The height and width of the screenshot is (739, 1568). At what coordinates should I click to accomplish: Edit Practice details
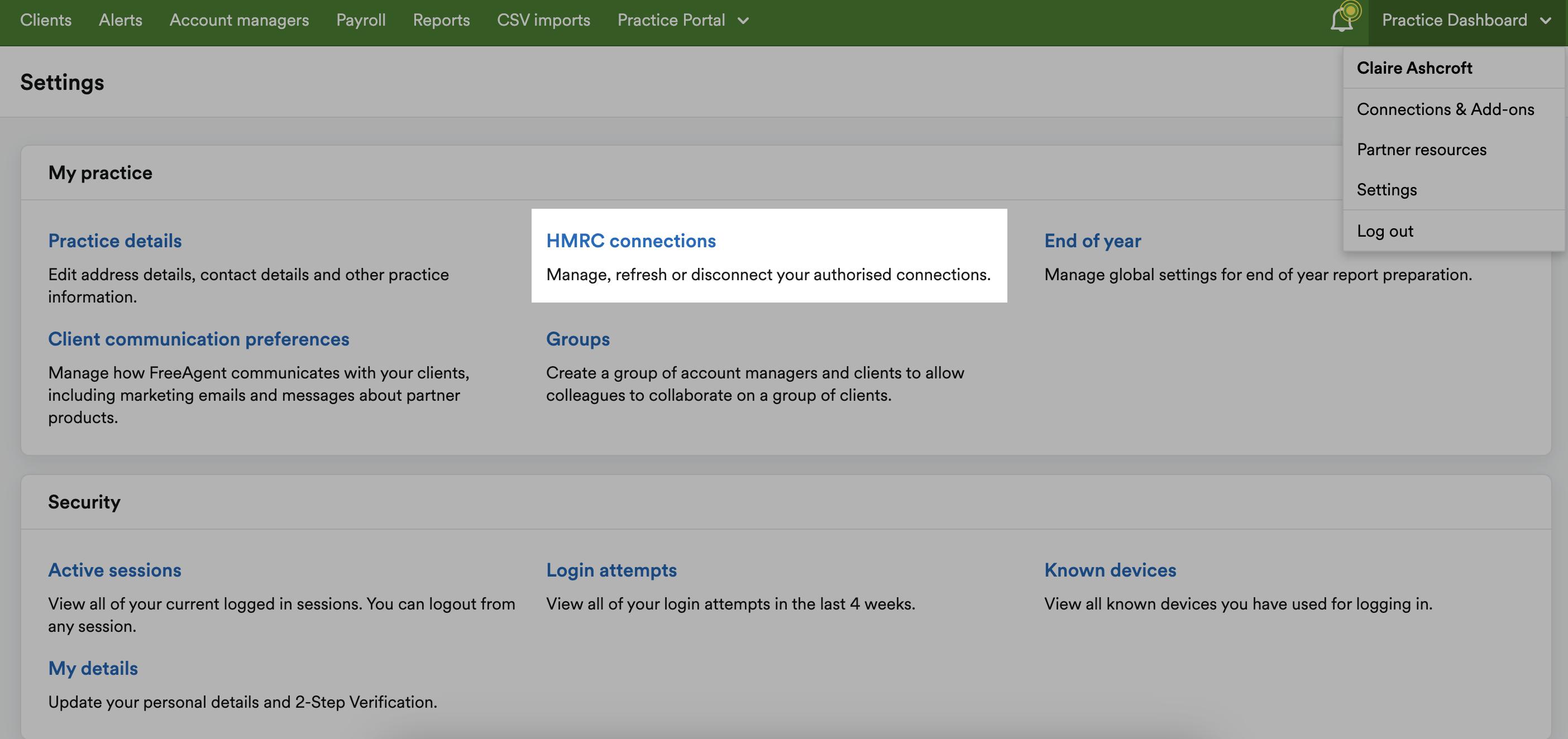114,240
